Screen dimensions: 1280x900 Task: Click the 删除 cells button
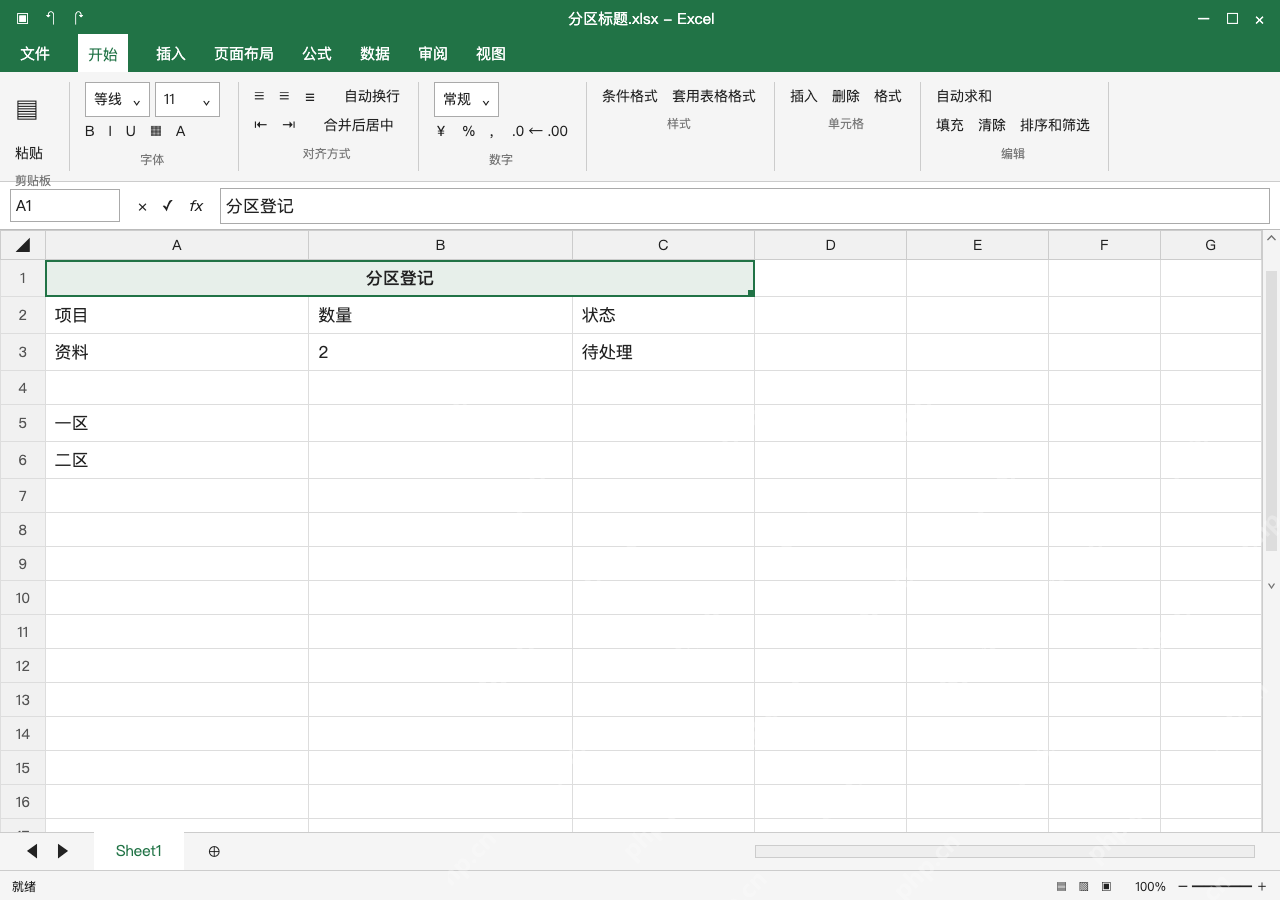(x=846, y=96)
